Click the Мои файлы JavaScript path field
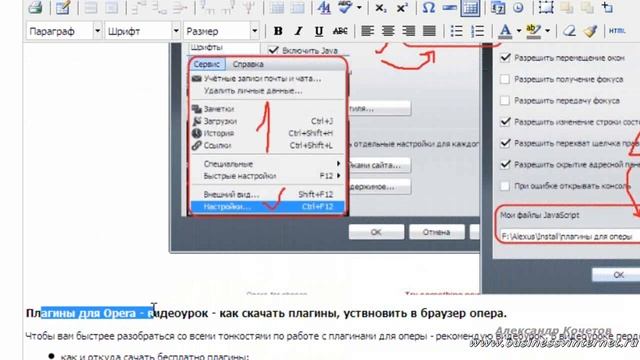 (x=570, y=236)
